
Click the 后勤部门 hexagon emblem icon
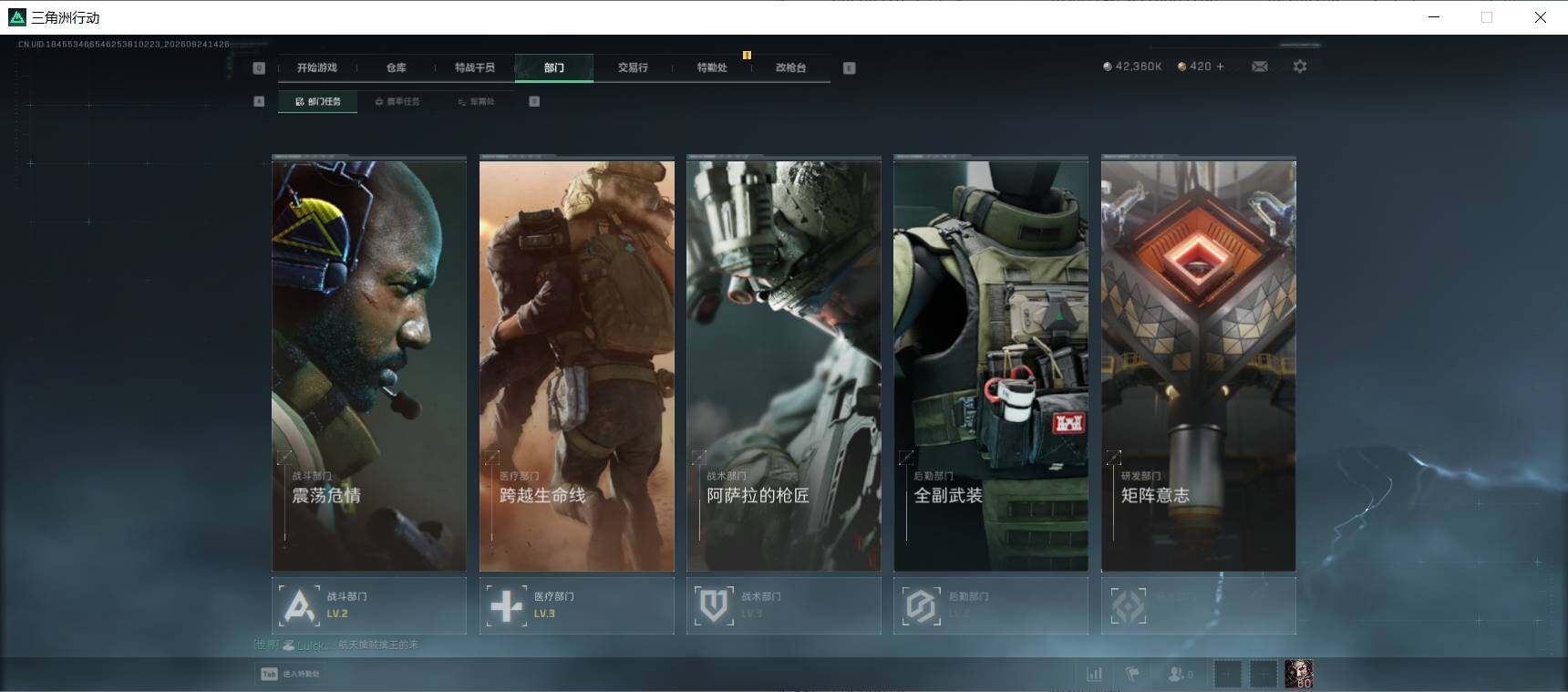921,605
